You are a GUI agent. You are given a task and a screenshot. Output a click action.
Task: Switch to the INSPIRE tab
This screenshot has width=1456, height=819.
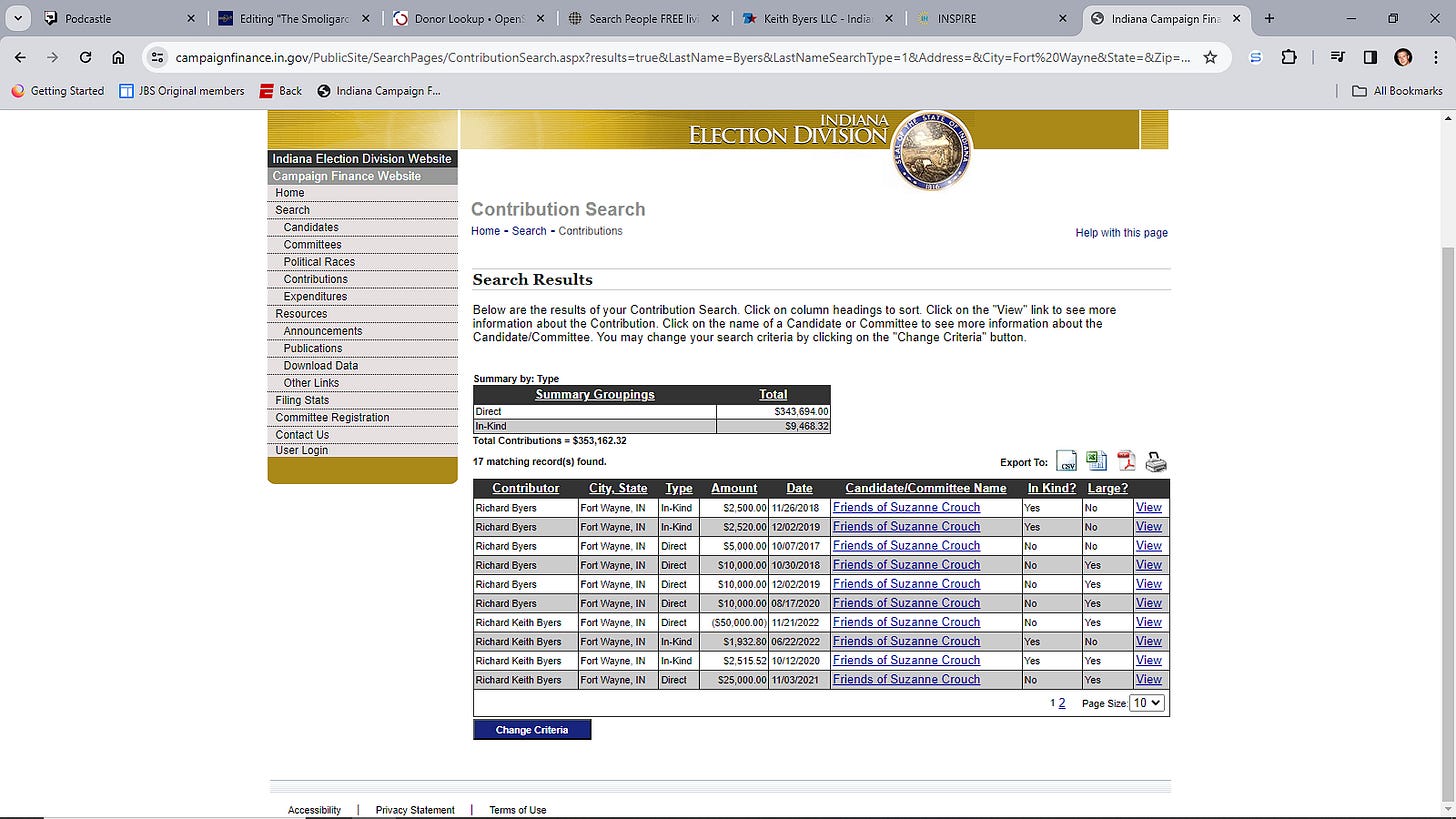click(x=991, y=18)
